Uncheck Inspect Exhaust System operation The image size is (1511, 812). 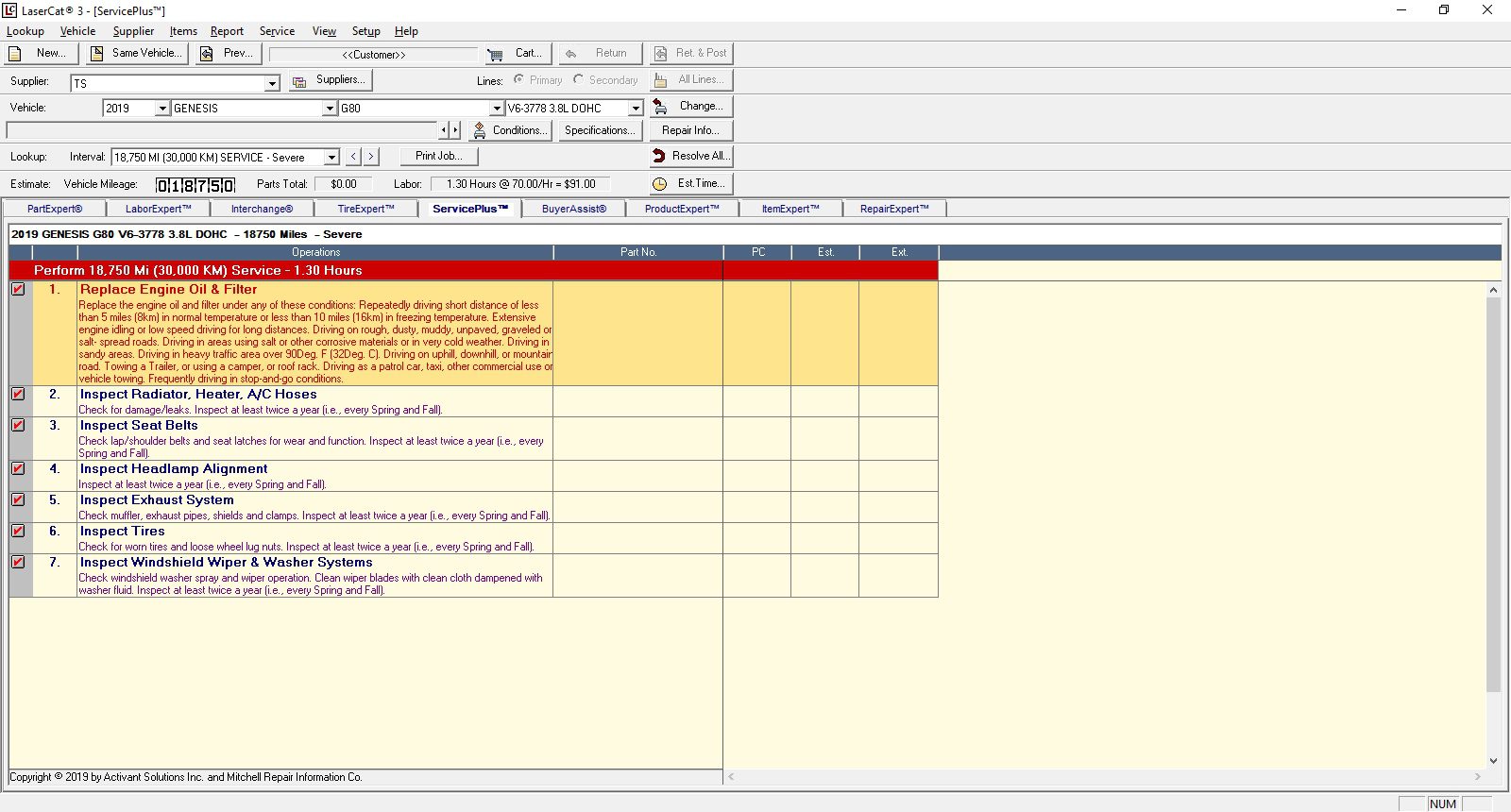18,499
